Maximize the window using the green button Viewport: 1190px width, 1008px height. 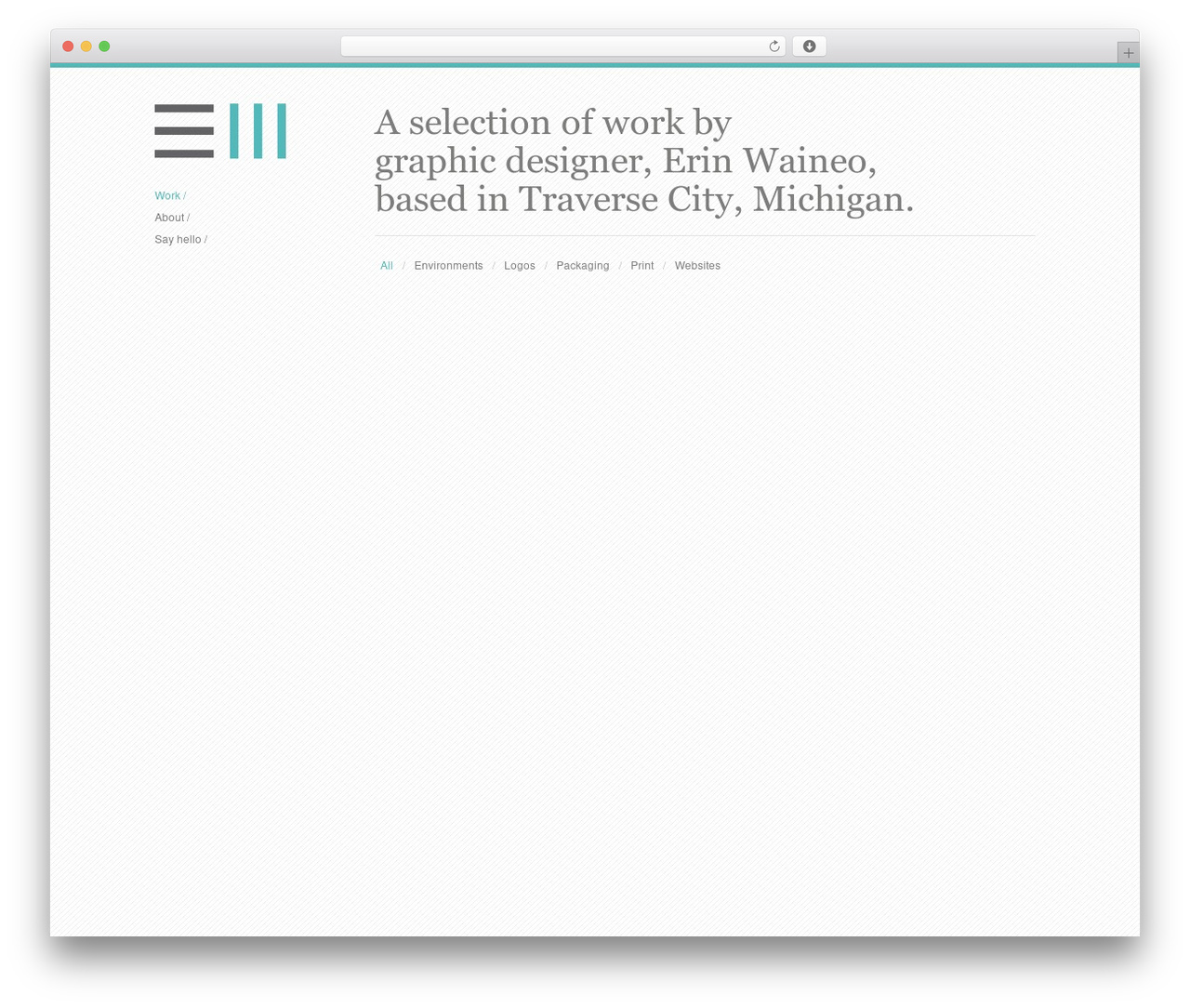tap(104, 46)
